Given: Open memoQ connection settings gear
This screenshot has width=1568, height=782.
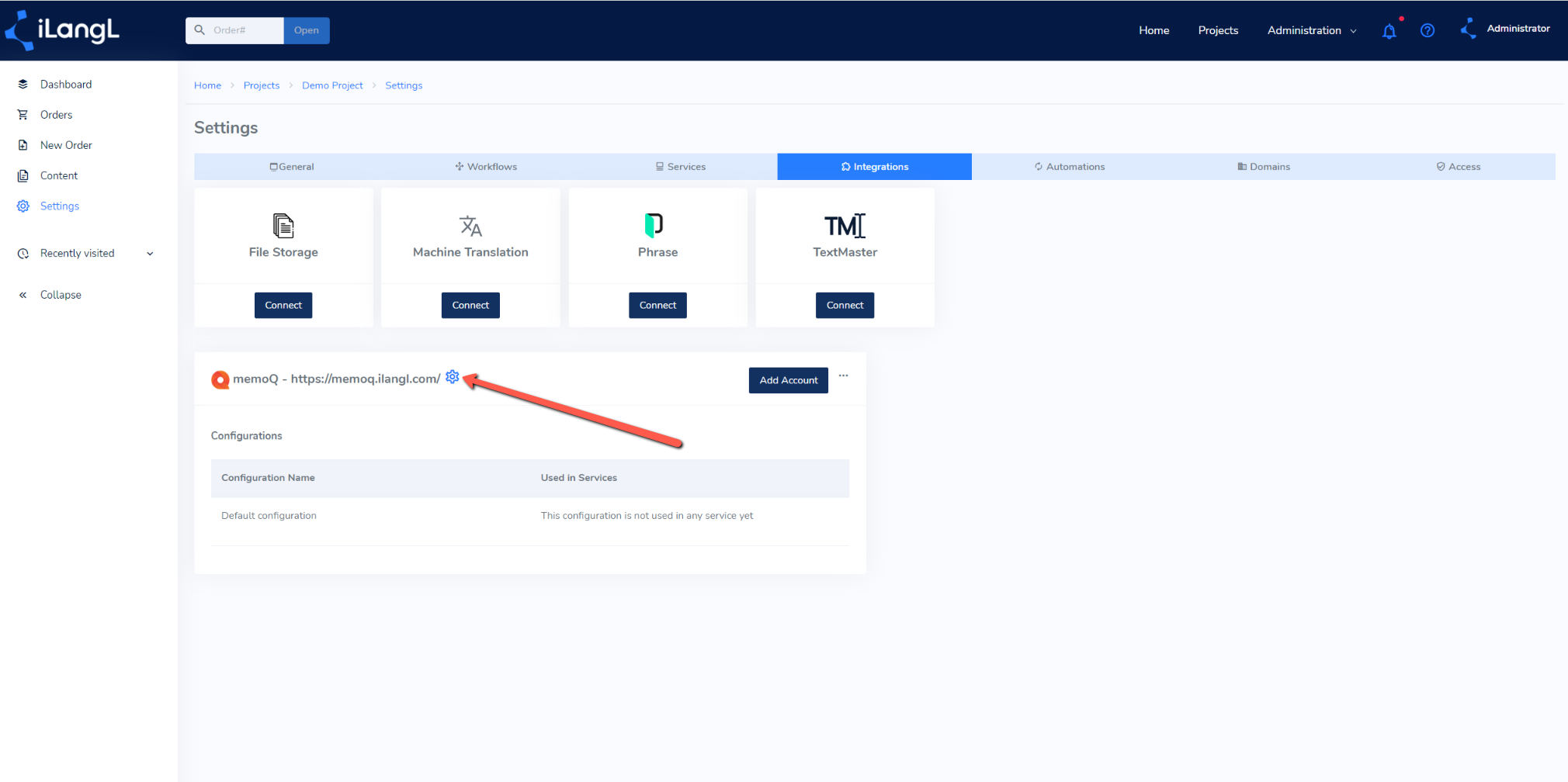Looking at the screenshot, I should click(453, 377).
